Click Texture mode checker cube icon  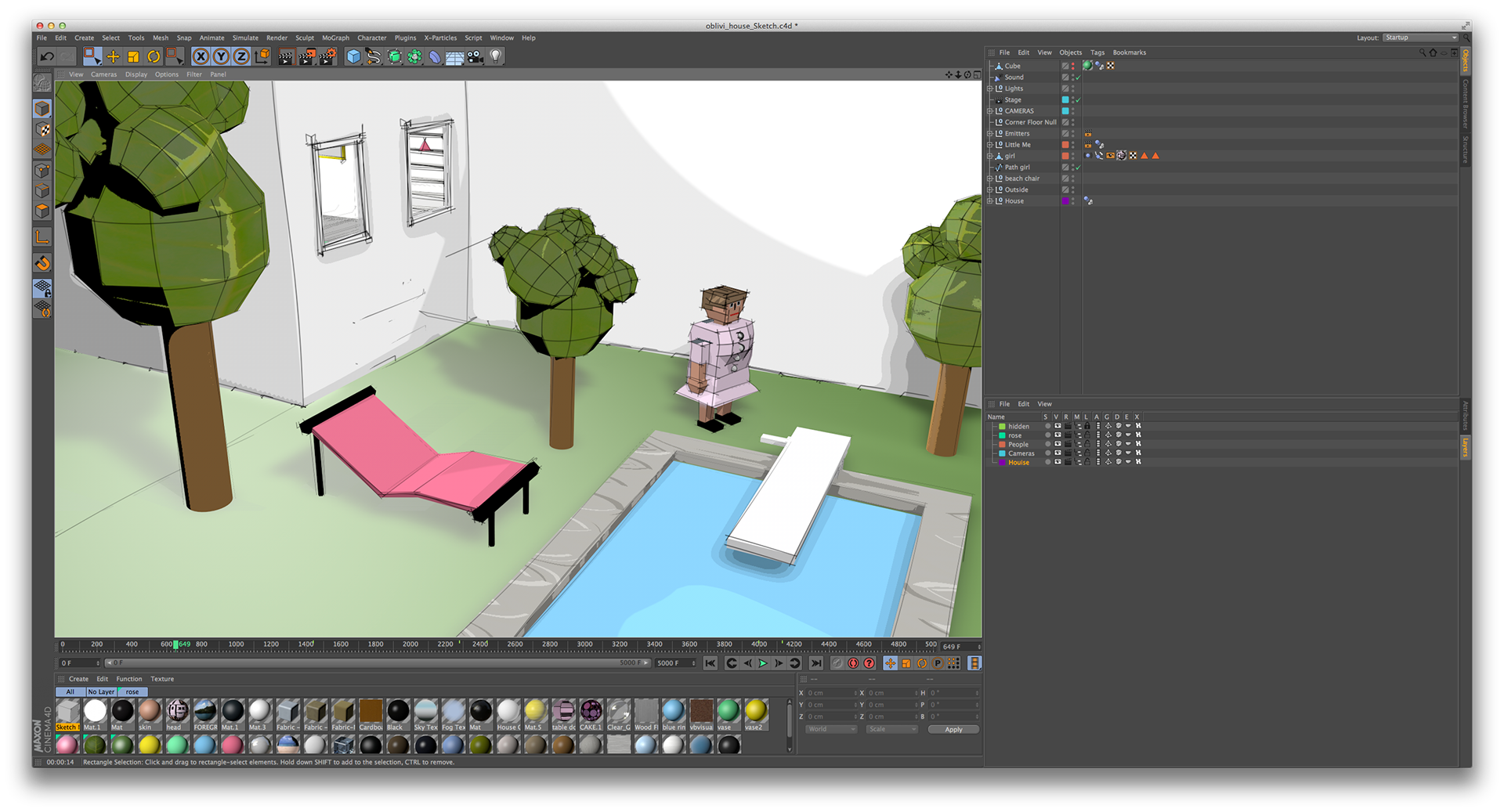43,129
